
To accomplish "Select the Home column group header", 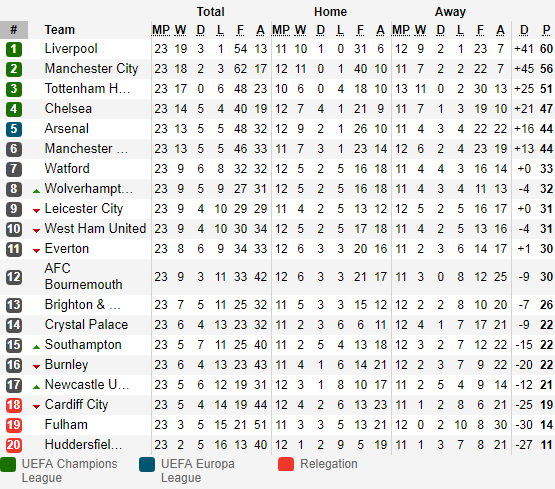I will 330,12.
